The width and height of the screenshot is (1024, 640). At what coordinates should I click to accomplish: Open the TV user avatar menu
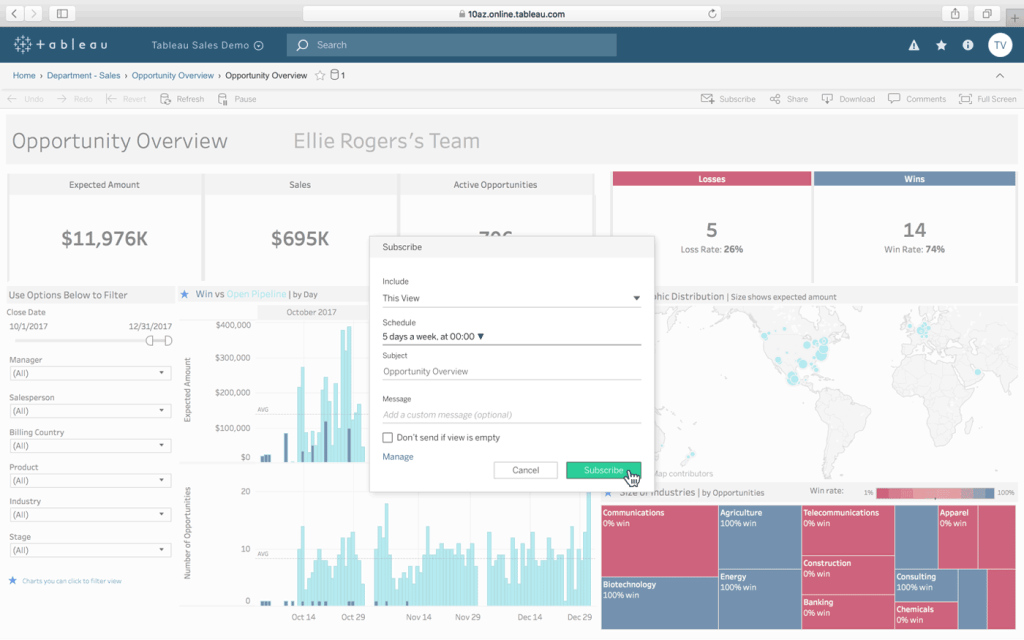pyautogui.click(x=1000, y=45)
